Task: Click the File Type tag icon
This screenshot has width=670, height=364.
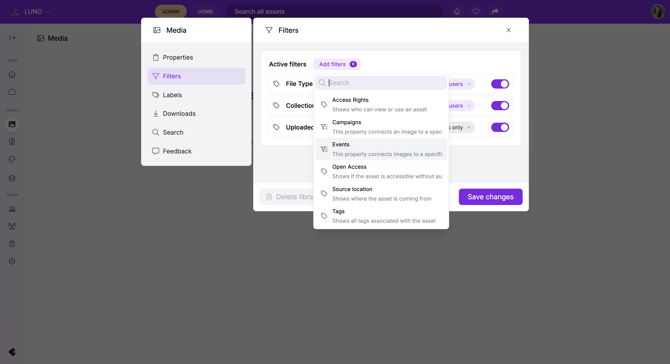Action: click(276, 84)
